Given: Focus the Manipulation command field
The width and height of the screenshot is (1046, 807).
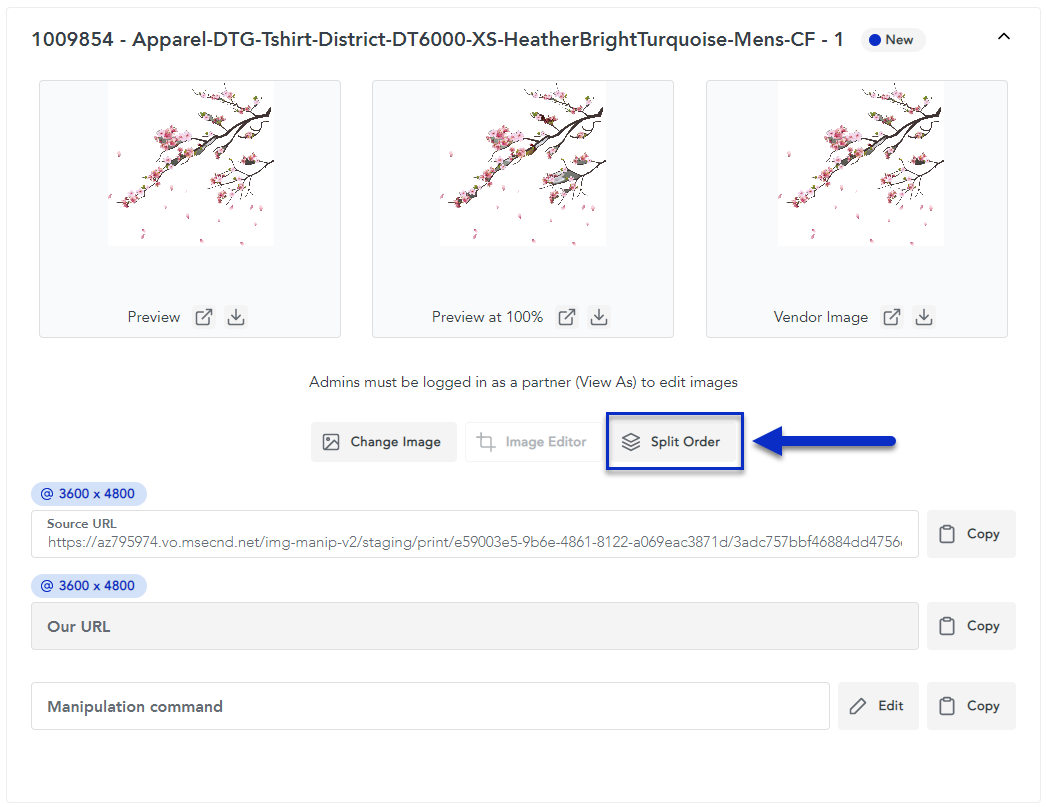Looking at the screenshot, I should 430,706.
